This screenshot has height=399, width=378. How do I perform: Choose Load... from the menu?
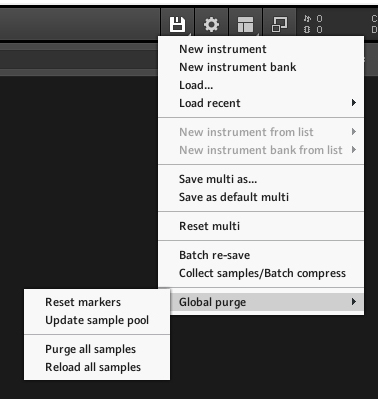[261, 85]
